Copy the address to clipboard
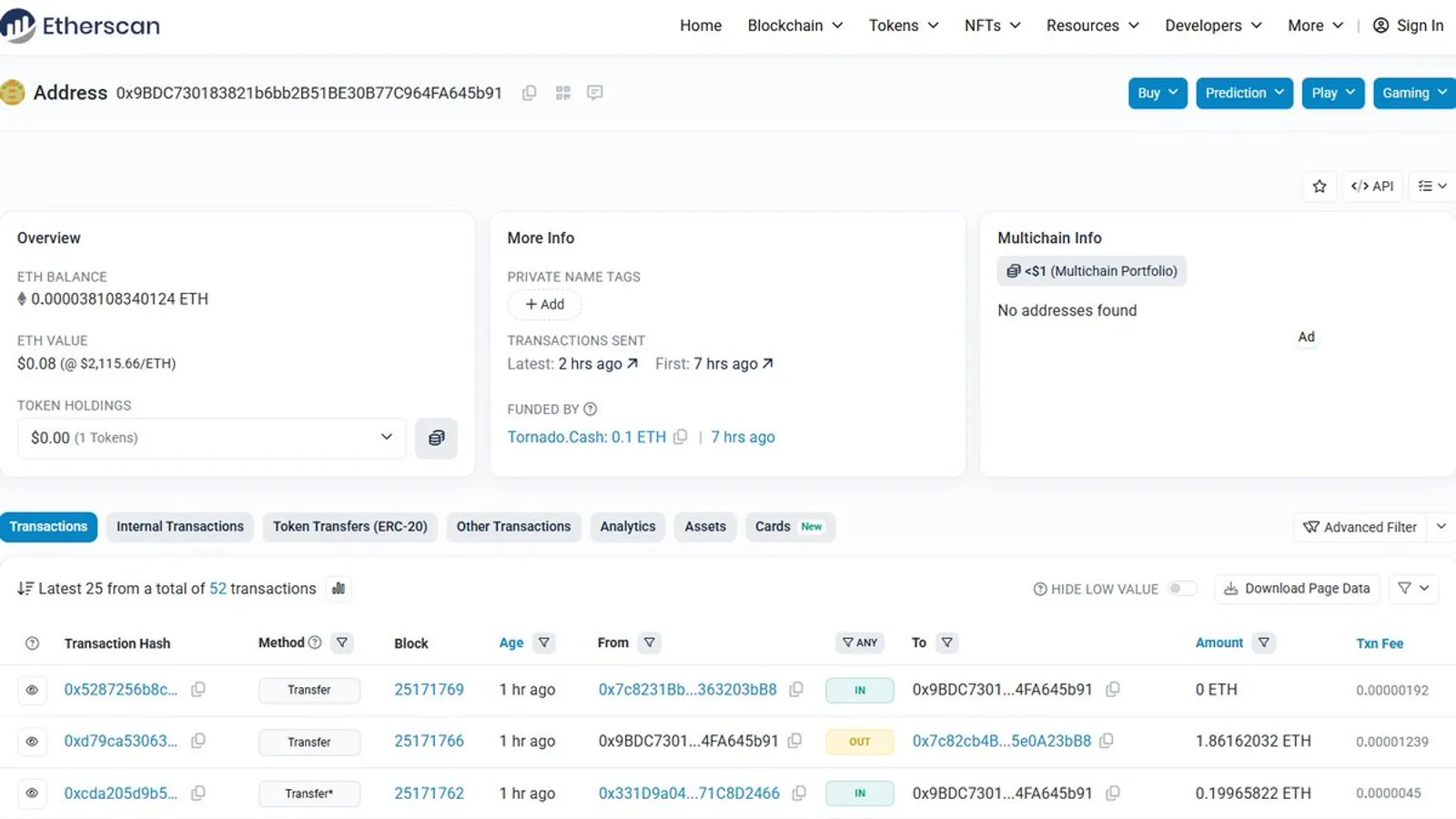The height and width of the screenshot is (819, 1456). (529, 93)
